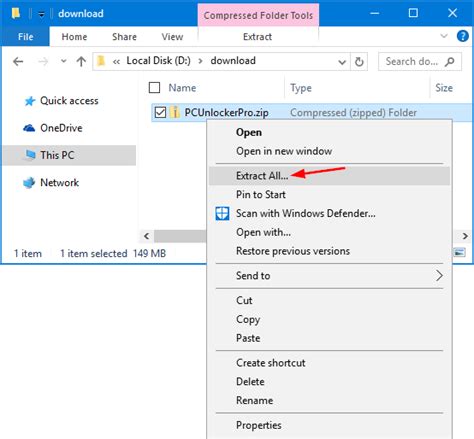Switch to the View ribbon tab
474x439 pixels.
click(x=172, y=37)
